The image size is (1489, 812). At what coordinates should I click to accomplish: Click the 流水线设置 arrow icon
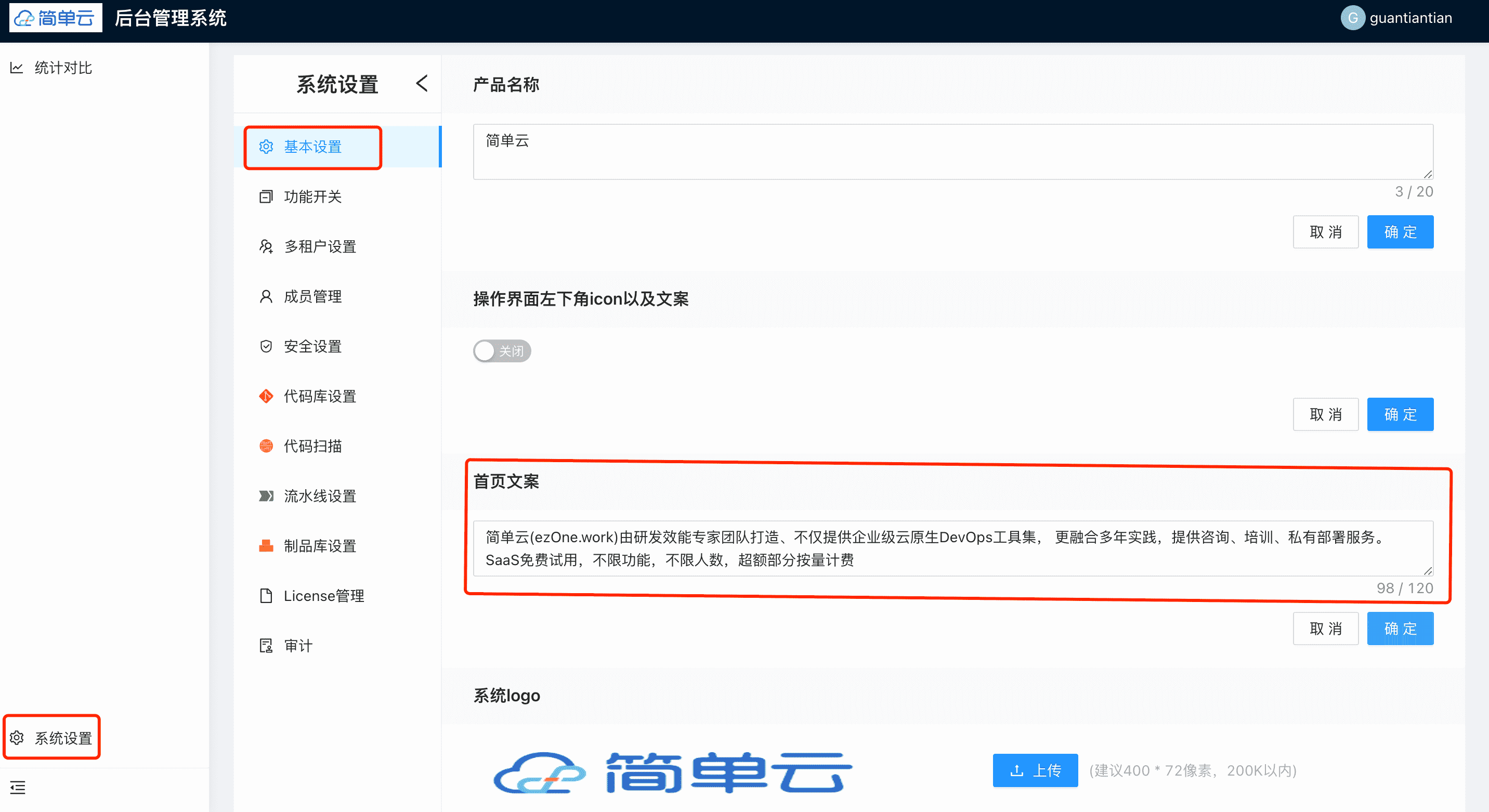tap(266, 496)
